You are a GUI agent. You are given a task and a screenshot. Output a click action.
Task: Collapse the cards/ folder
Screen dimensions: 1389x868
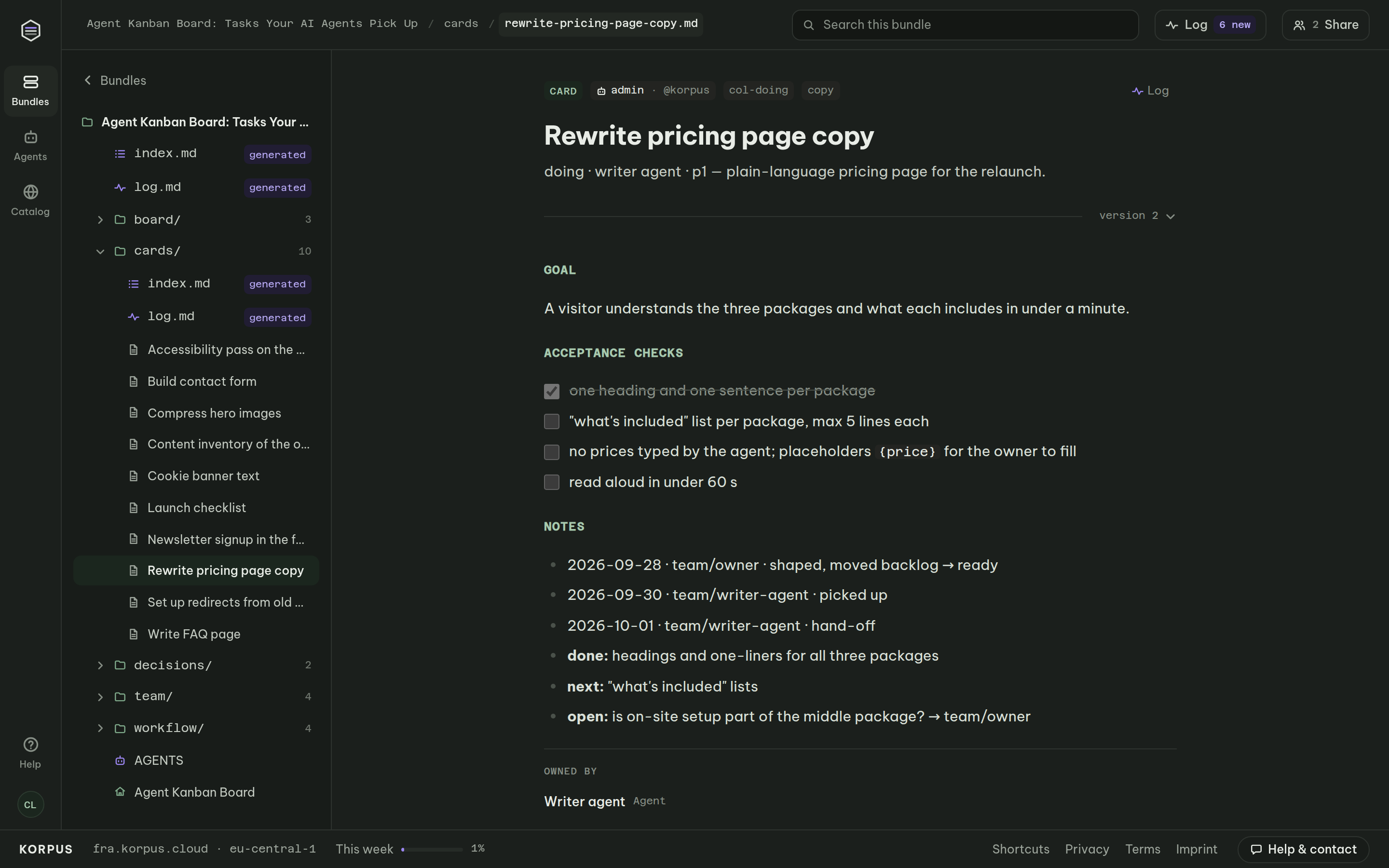(100, 251)
